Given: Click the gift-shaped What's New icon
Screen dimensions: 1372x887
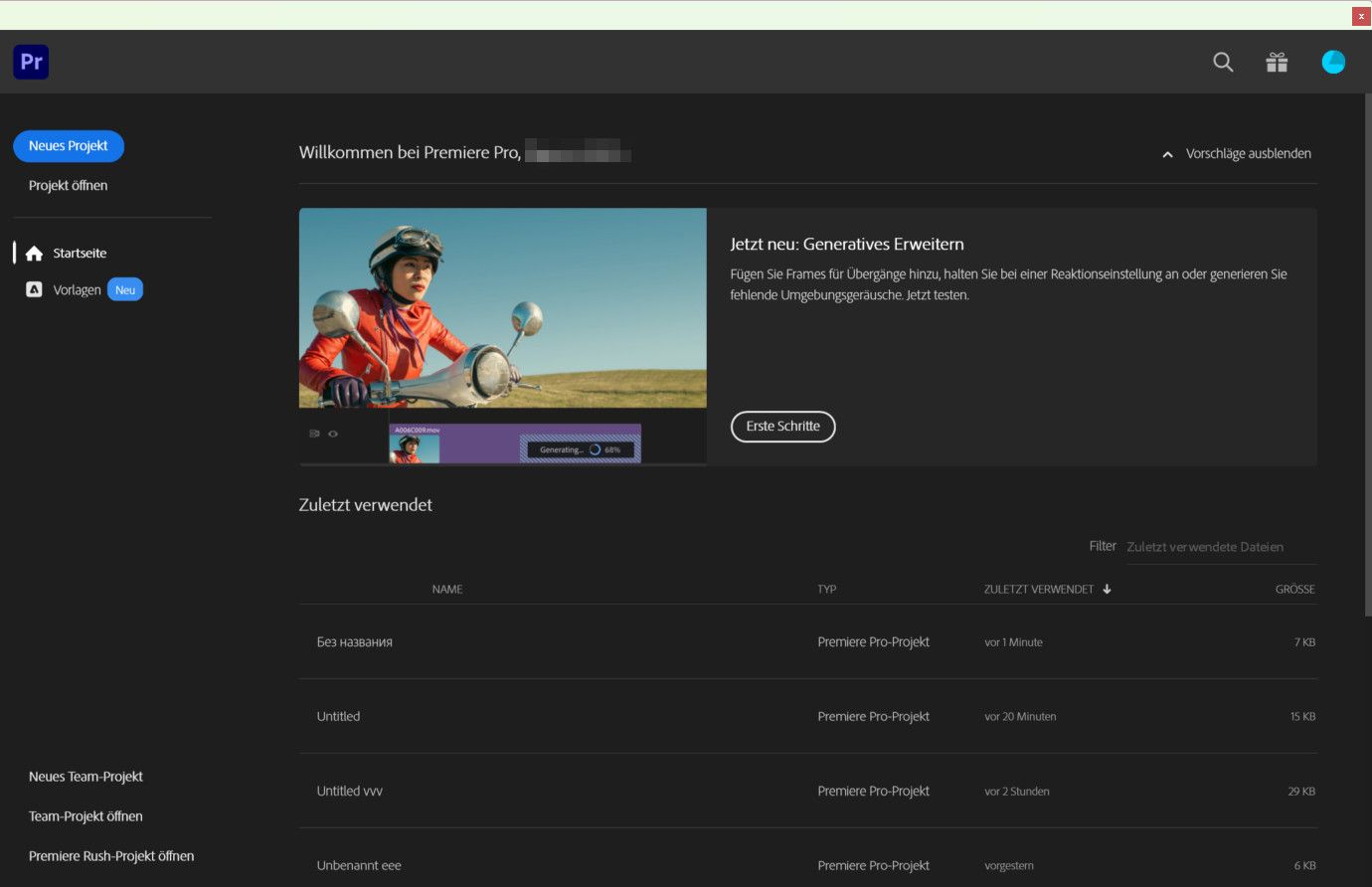Looking at the screenshot, I should 1277,62.
